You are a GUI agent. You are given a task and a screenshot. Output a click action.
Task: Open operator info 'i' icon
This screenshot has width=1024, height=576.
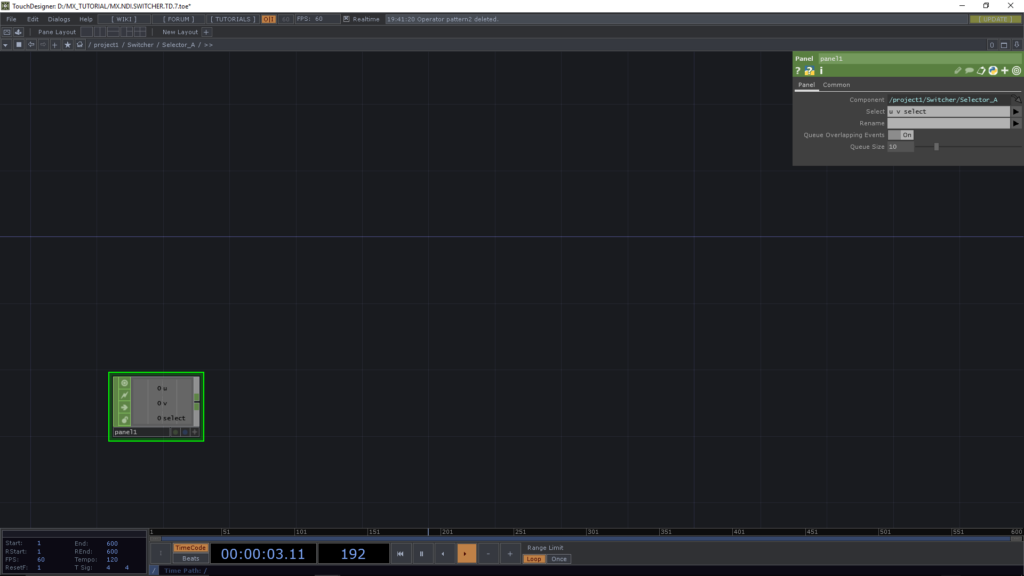pyautogui.click(x=821, y=71)
